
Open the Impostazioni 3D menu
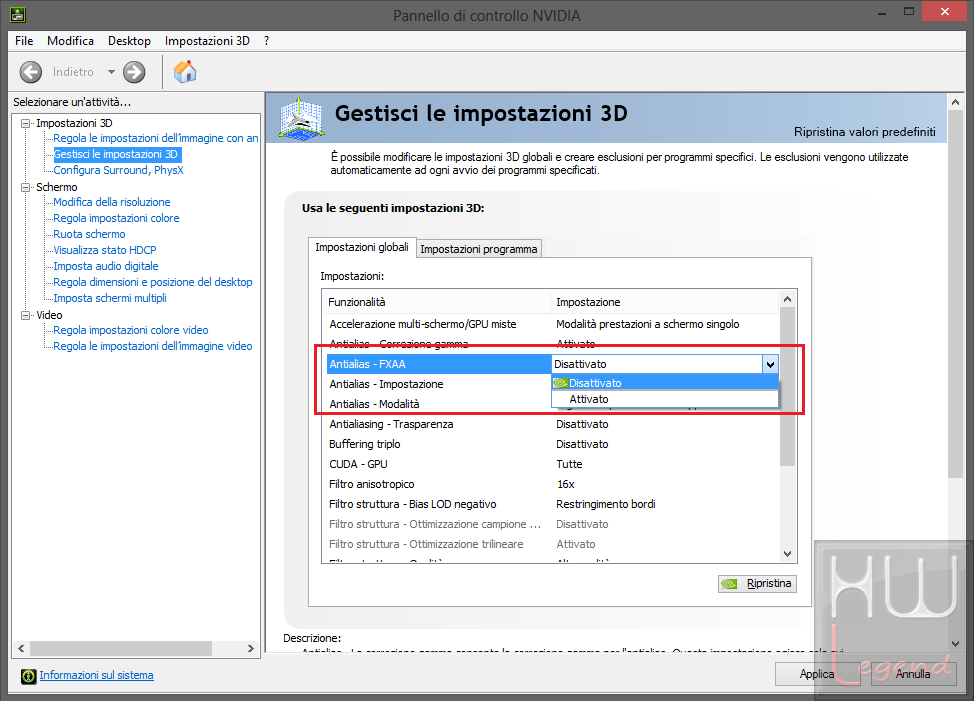coord(207,41)
